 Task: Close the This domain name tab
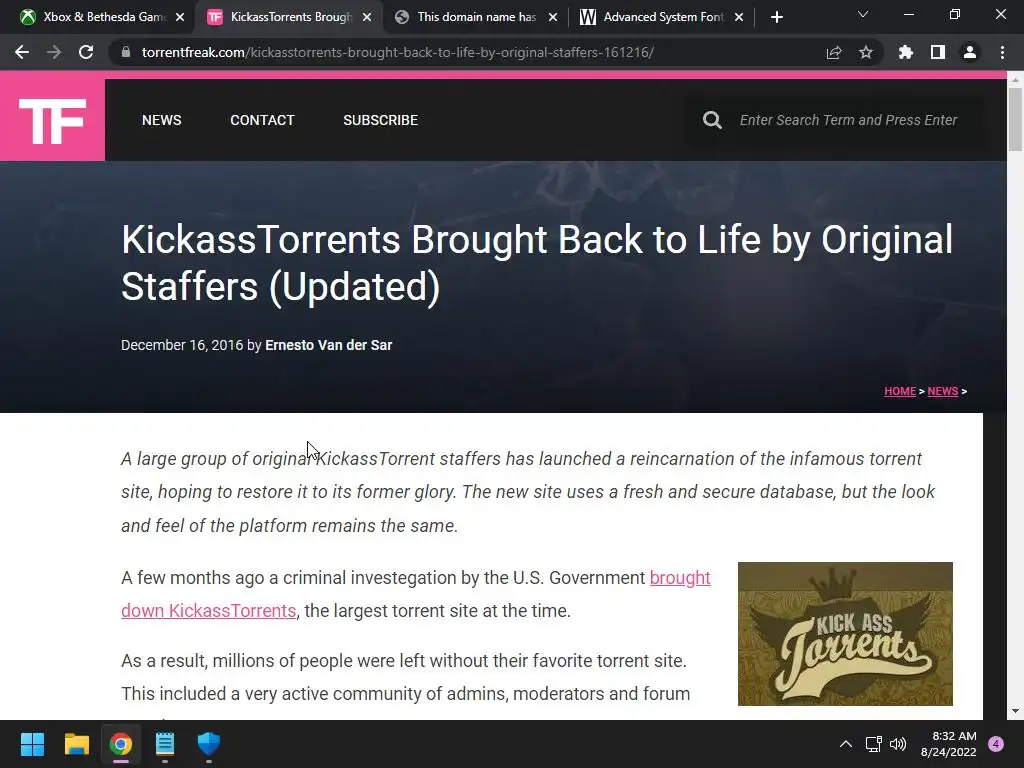[553, 17]
